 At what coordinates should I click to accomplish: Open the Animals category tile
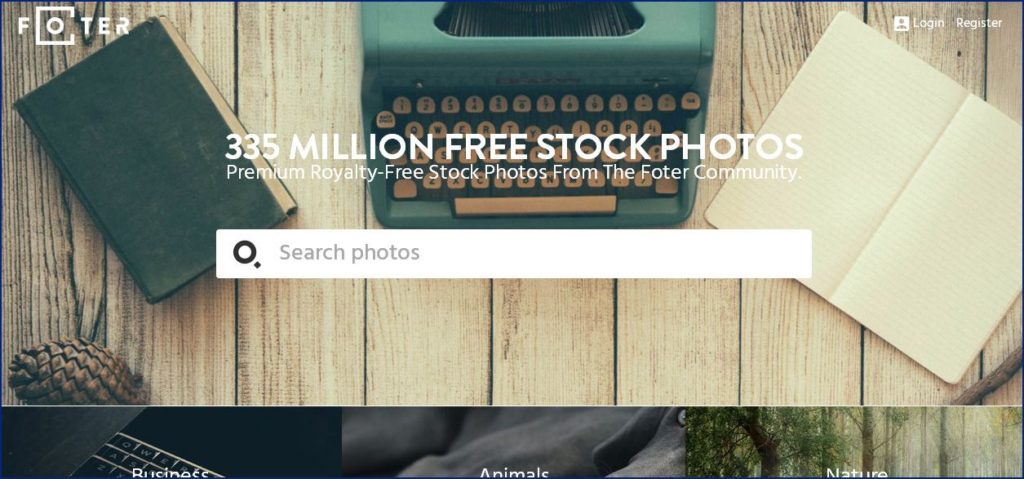click(513, 442)
